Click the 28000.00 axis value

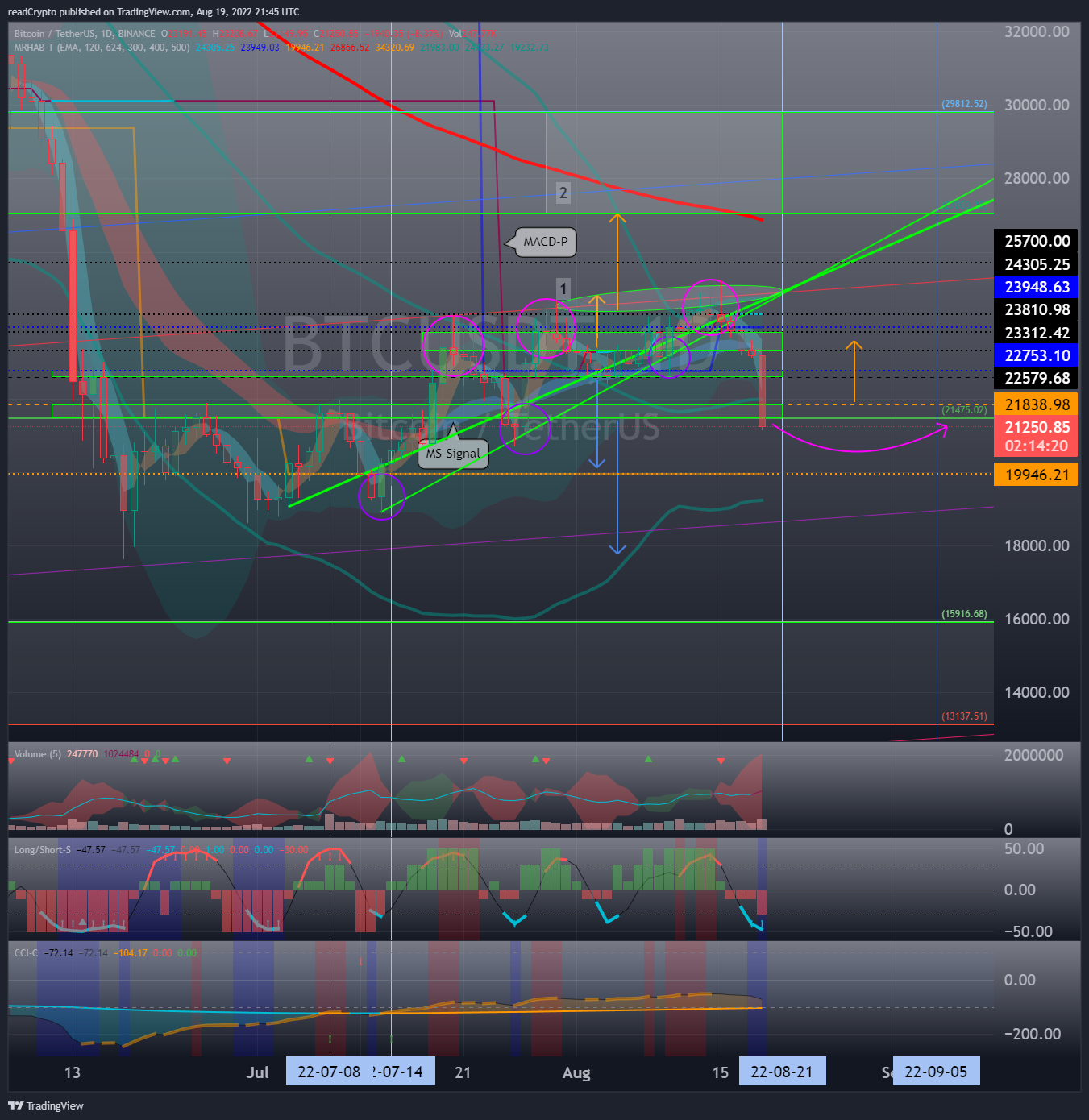(1037, 178)
